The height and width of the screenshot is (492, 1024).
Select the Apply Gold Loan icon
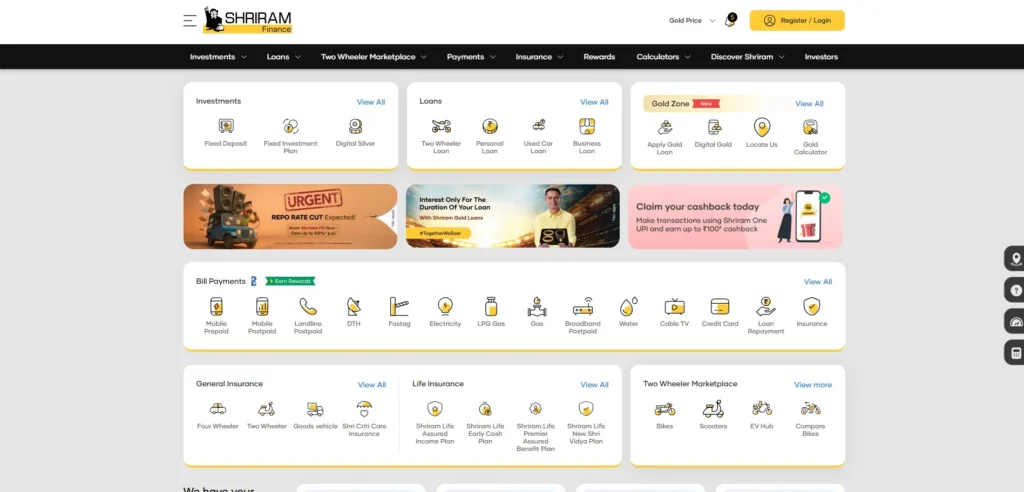click(x=665, y=127)
